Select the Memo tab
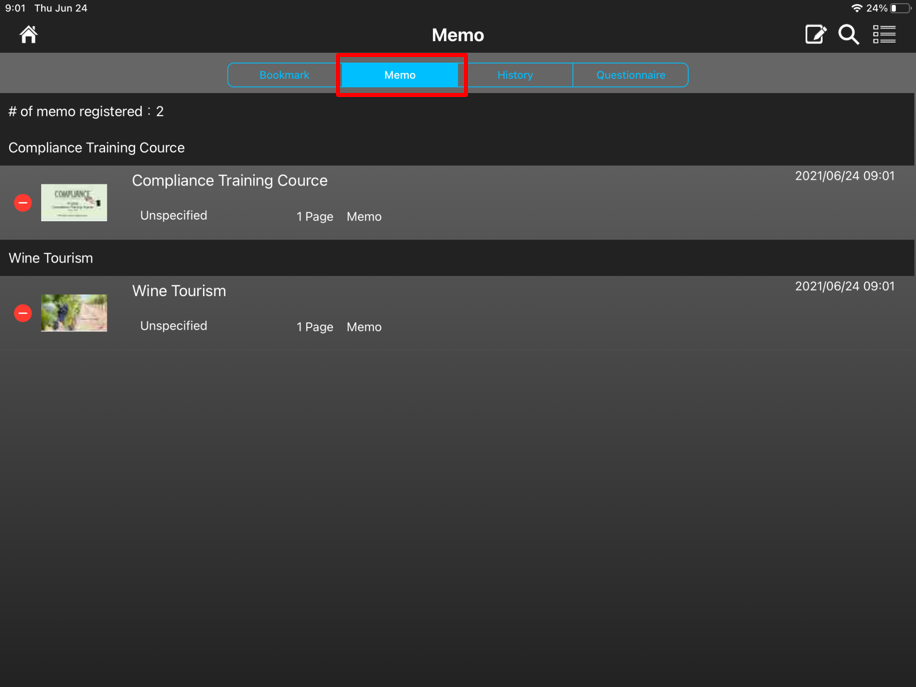Screen dimensions: 916x687 click(400, 75)
